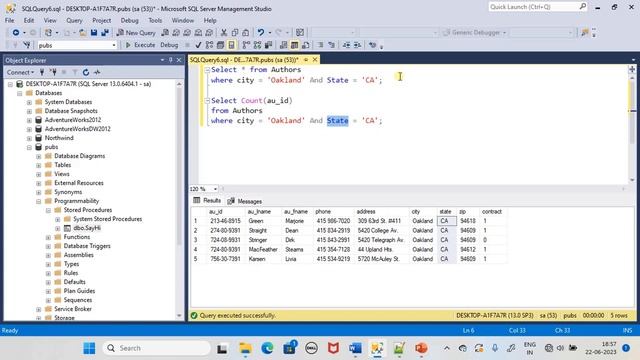The width and height of the screenshot is (640, 360).
Task: Open the pubs database dropdown
Action: point(114,45)
